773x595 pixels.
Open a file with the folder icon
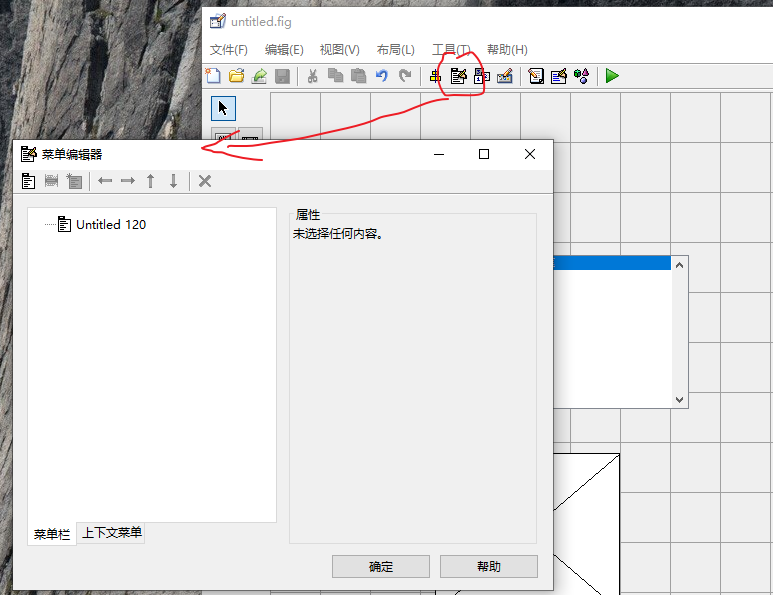point(237,76)
